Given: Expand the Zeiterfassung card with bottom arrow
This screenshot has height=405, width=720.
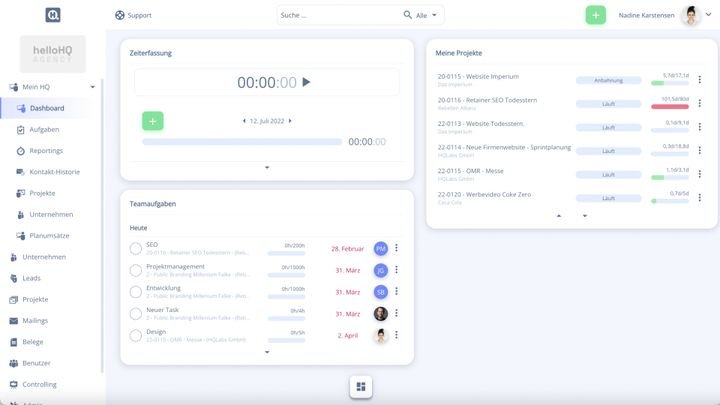Looking at the screenshot, I should pos(267,168).
